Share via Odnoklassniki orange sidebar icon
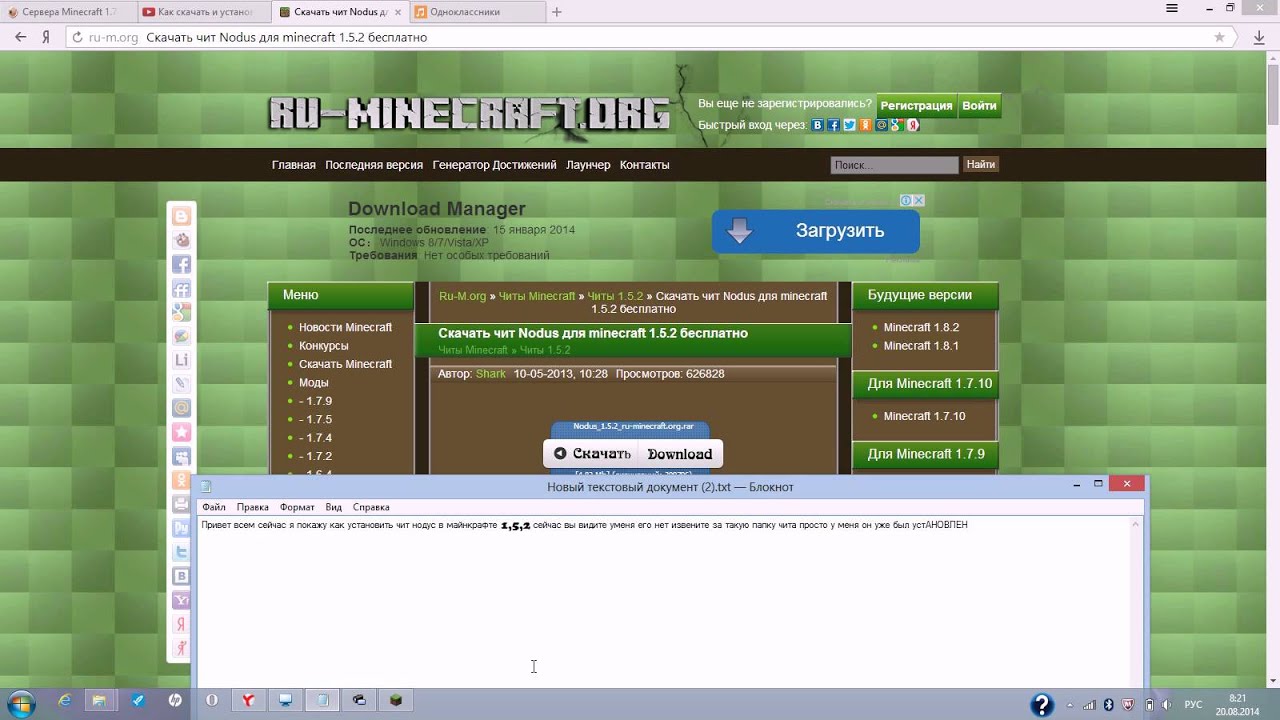The image size is (1280, 720). pos(181,480)
